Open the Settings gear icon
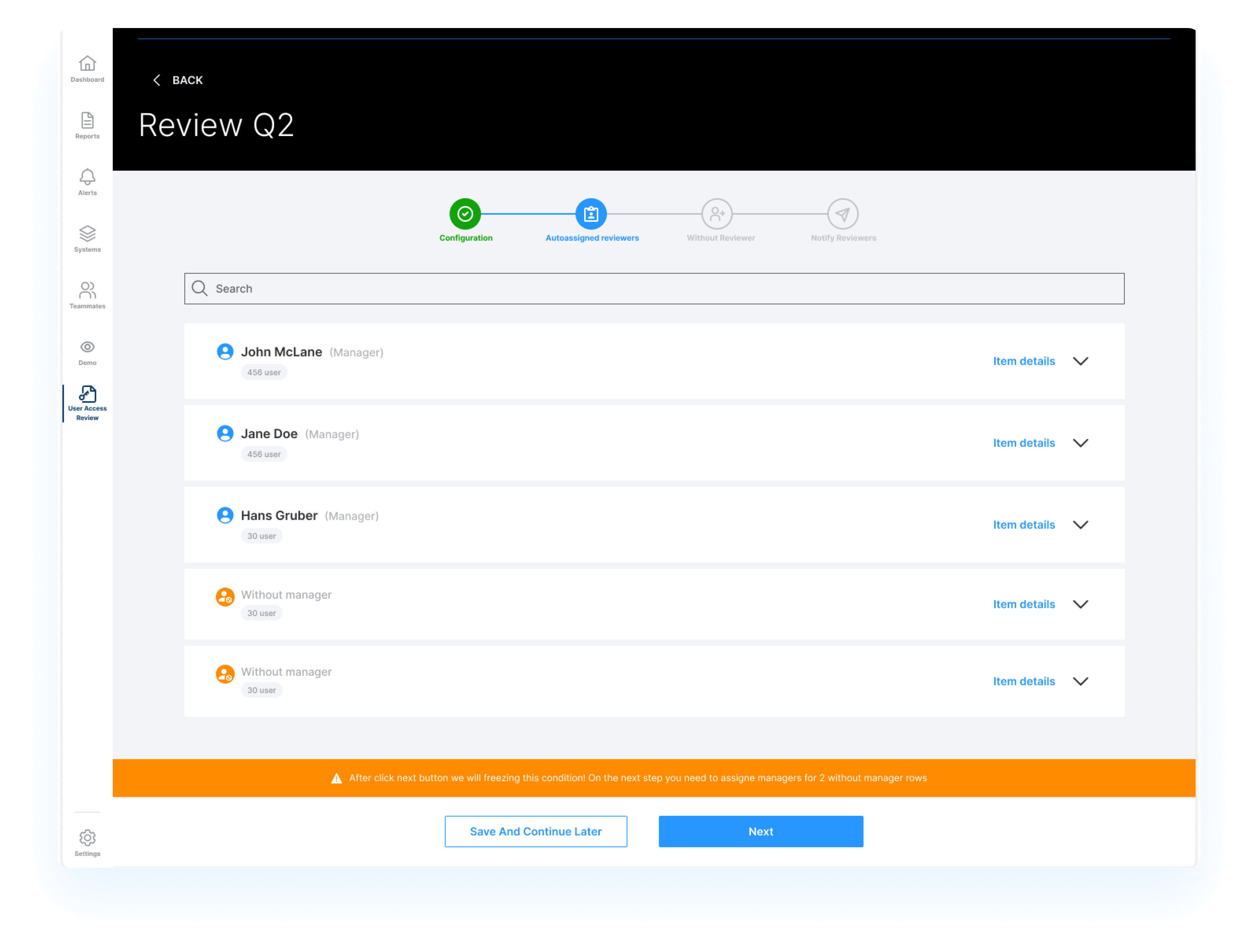Viewport: 1258px width, 952px height. (87, 838)
